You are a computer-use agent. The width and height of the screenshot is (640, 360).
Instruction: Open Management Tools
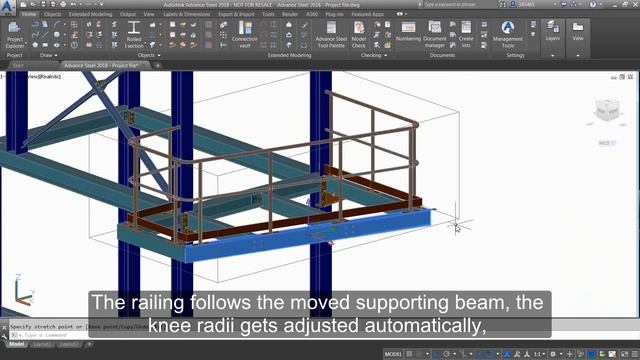[x=508, y=35]
